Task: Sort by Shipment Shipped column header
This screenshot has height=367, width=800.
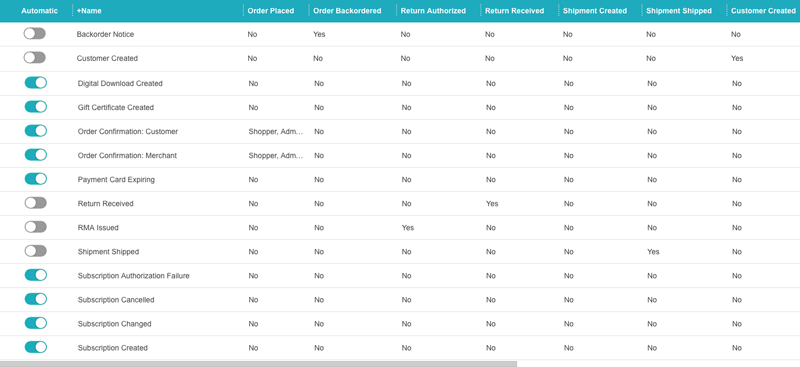Action: [679, 11]
